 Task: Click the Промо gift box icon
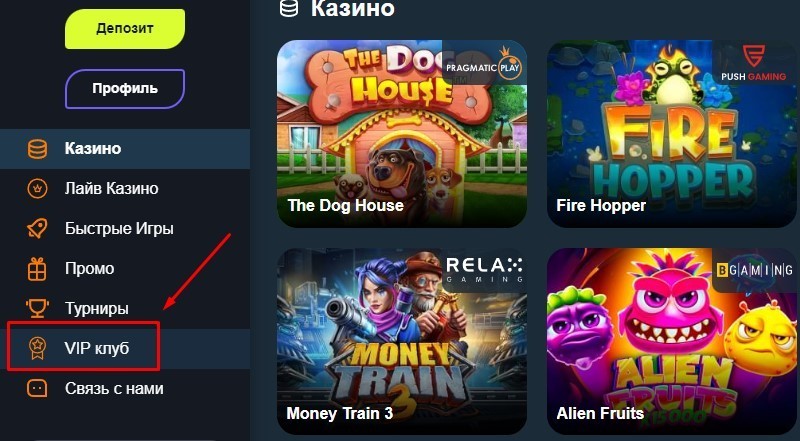(x=37, y=268)
